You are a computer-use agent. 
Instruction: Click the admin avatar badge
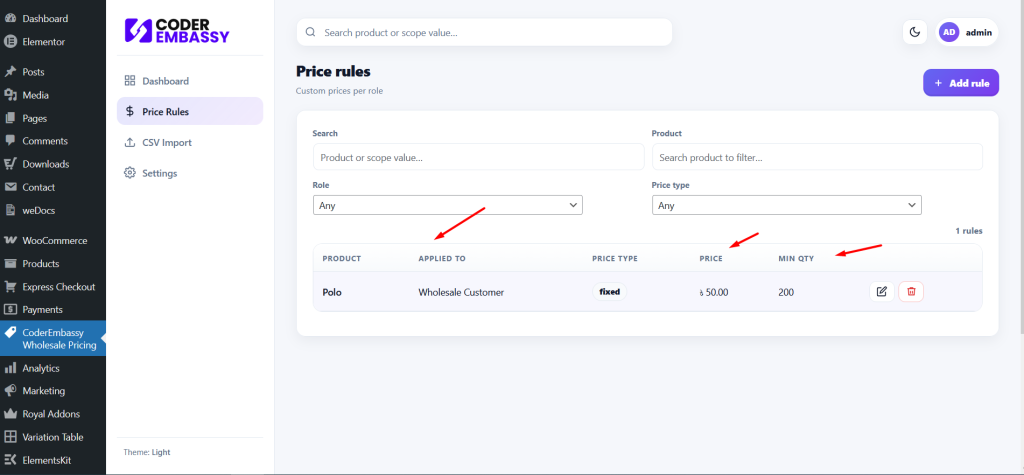tap(949, 32)
